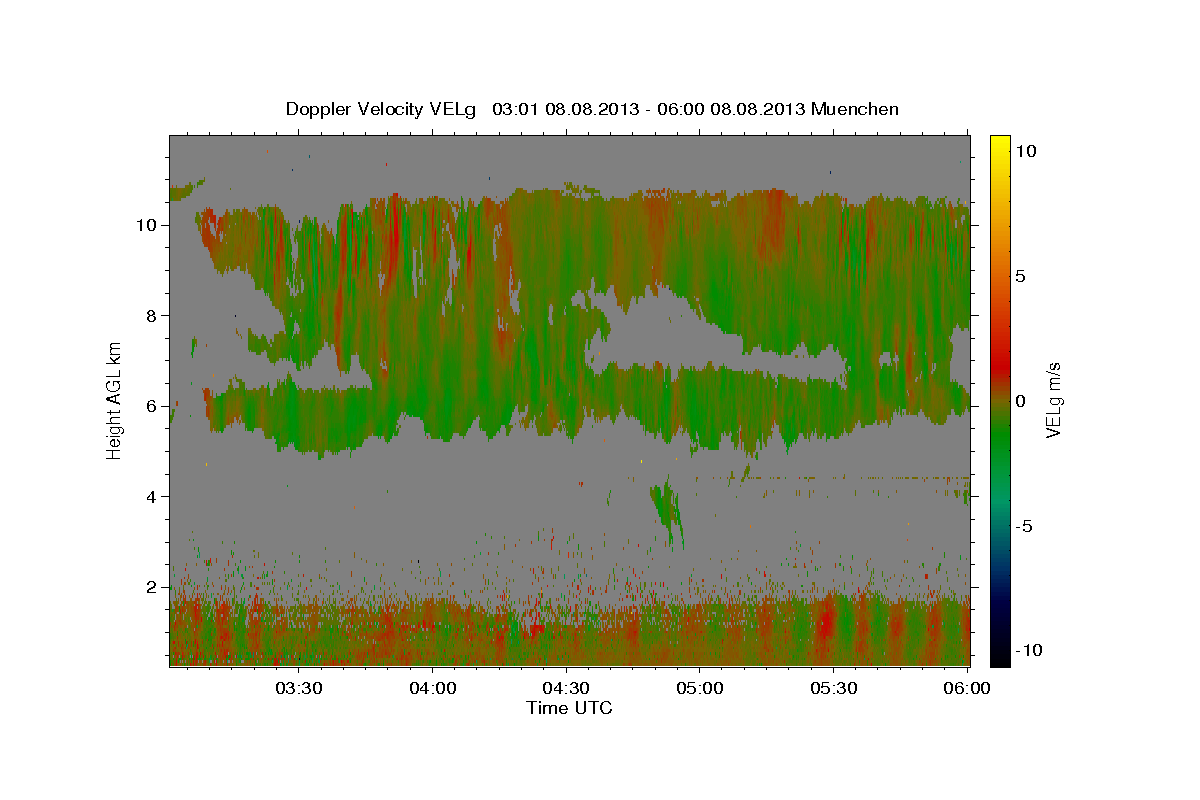The height and width of the screenshot is (800, 1200).
Task: Click the colorbar tick label 10
Action: click(x=1025, y=150)
